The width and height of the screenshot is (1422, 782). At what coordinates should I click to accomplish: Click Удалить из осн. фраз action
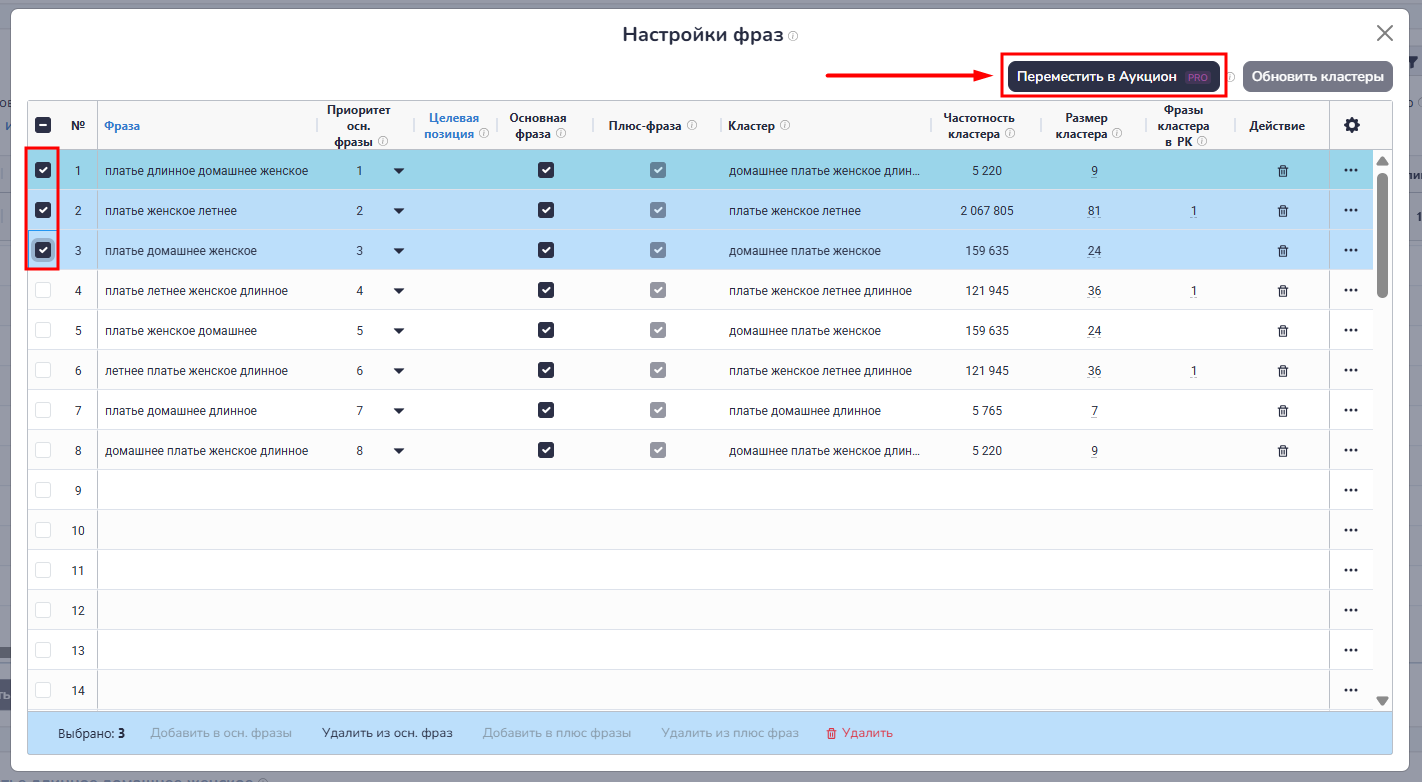coord(387,733)
